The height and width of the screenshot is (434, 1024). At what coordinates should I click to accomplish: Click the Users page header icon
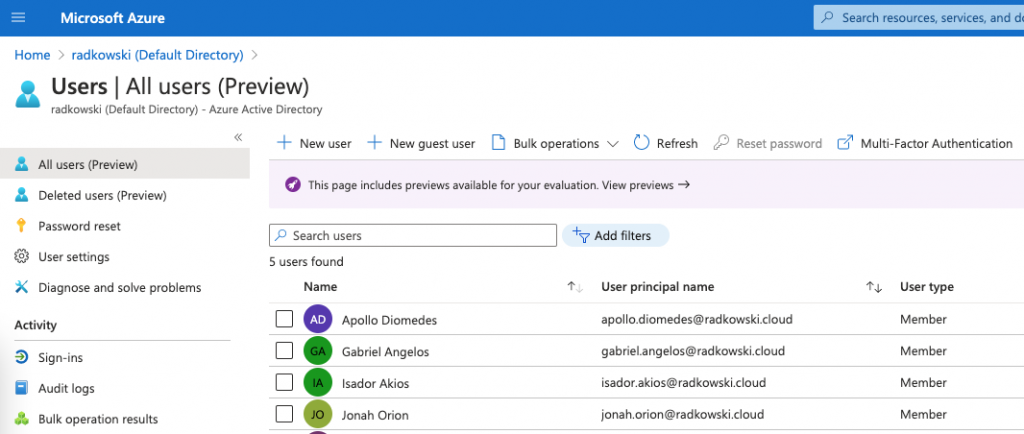28,94
